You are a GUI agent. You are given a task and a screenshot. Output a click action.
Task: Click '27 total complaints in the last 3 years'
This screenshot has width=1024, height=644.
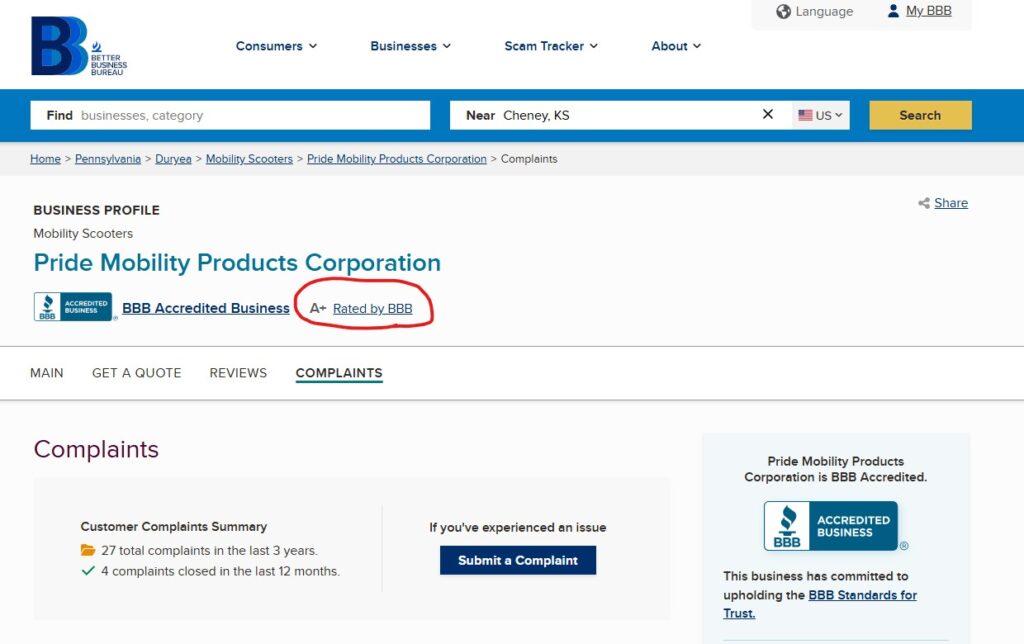(x=209, y=551)
